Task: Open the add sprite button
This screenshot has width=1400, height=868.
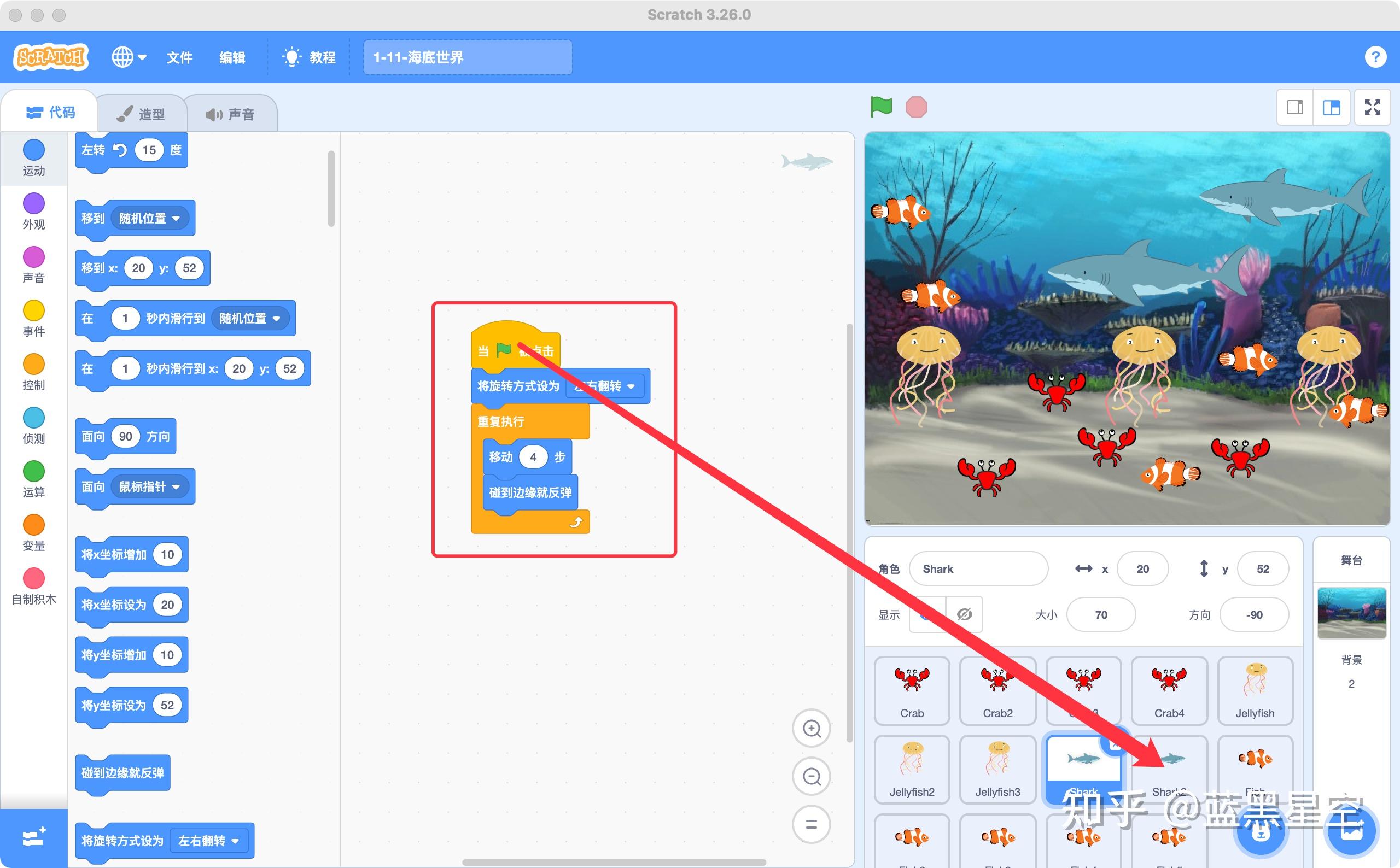Action: [1259, 831]
